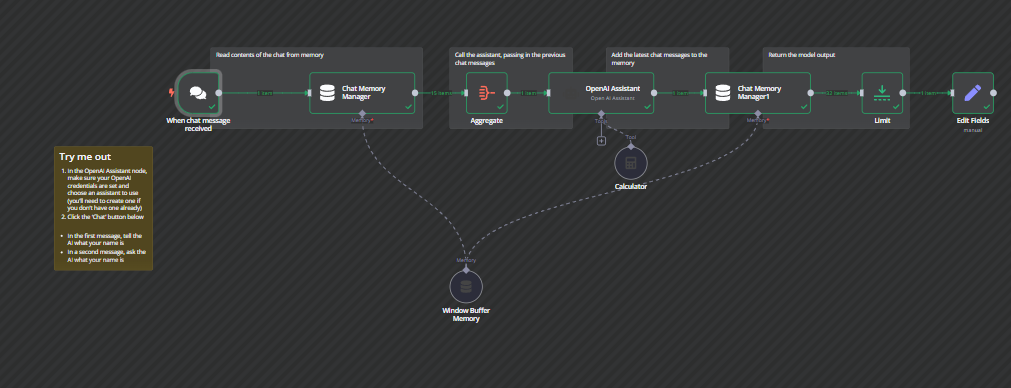Click the Window Buffer Memory node
Image resolution: width=1011 pixels, height=388 pixels.
pyautogui.click(x=466, y=287)
